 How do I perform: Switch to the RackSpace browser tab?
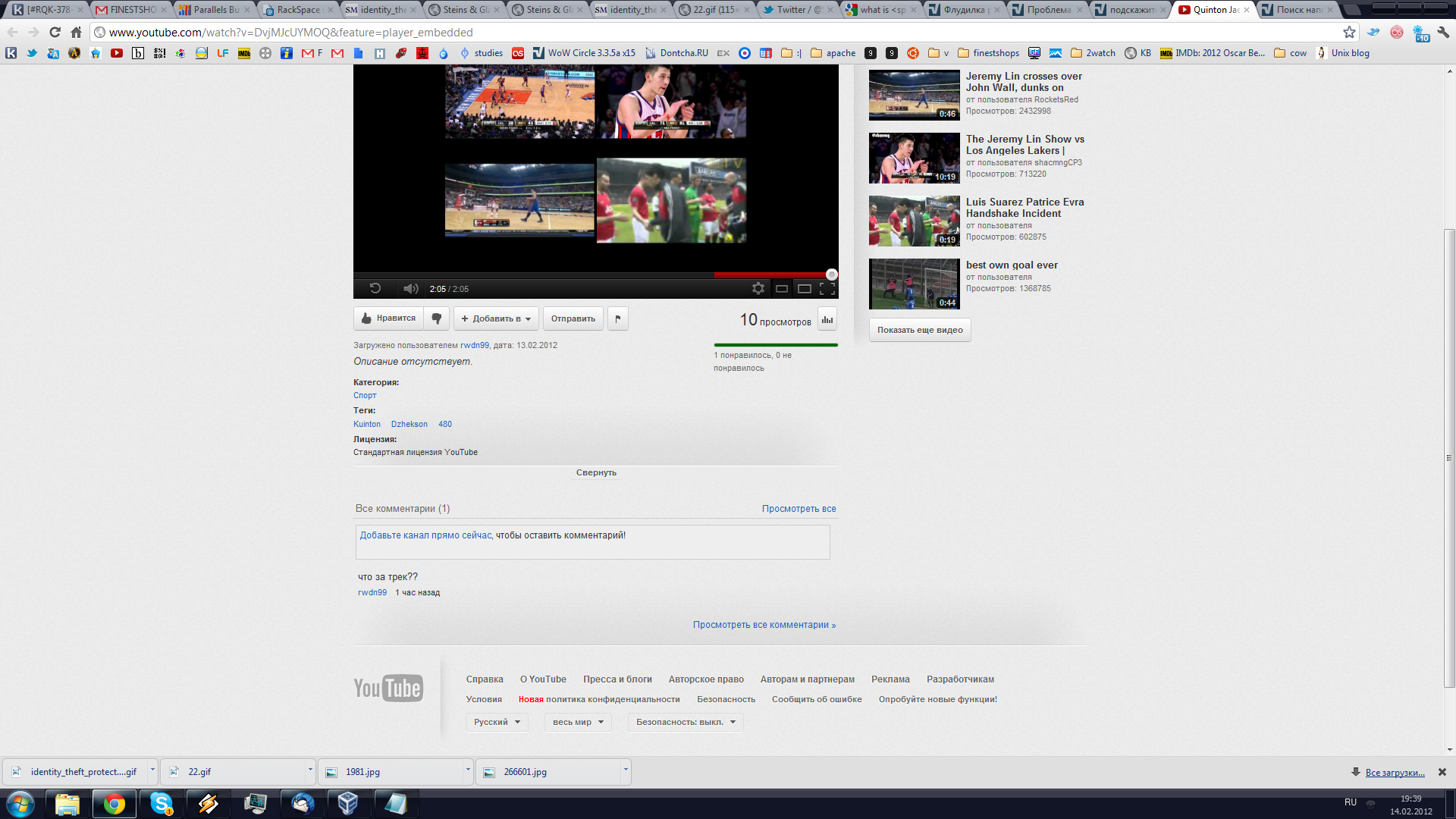pyautogui.click(x=297, y=10)
